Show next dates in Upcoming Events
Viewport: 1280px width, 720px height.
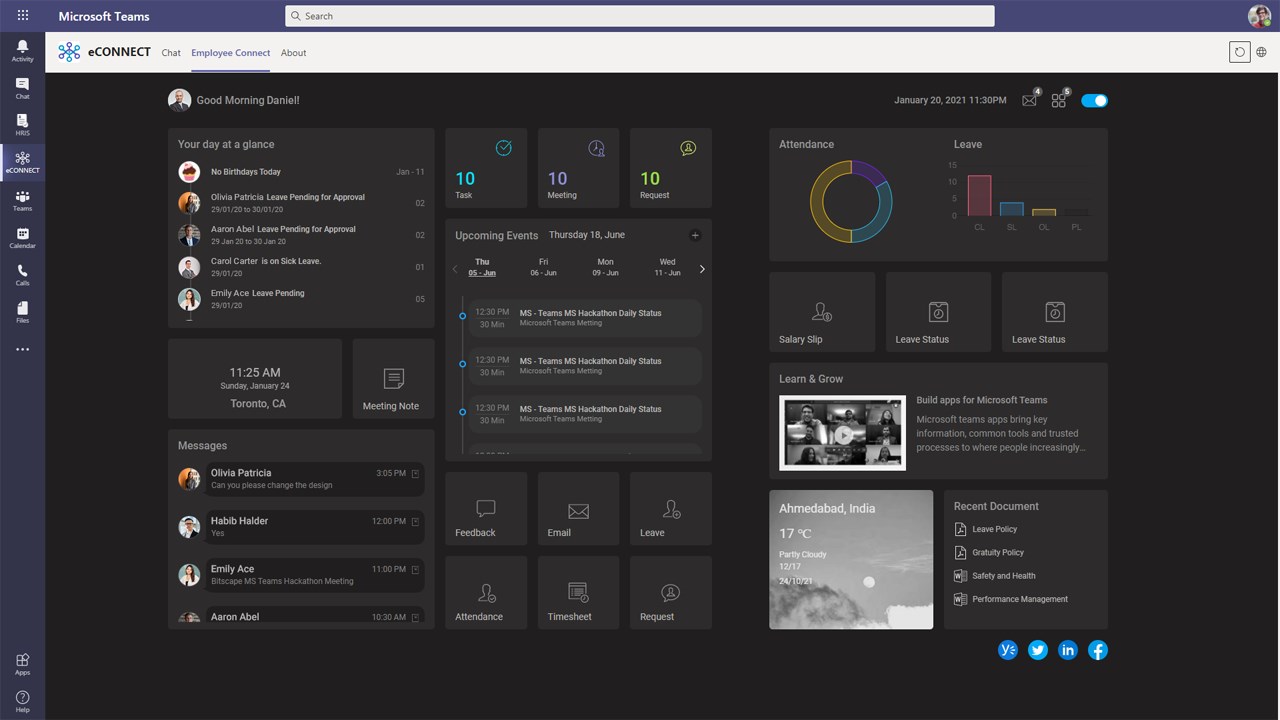pyautogui.click(x=702, y=269)
